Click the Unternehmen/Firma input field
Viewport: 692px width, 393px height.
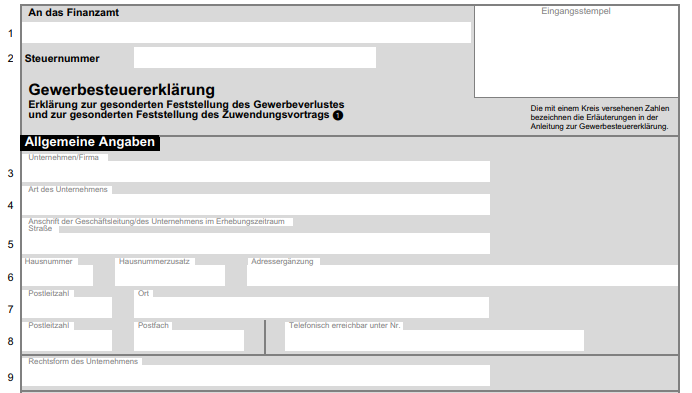pyautogui.click(x=256, y=171)
